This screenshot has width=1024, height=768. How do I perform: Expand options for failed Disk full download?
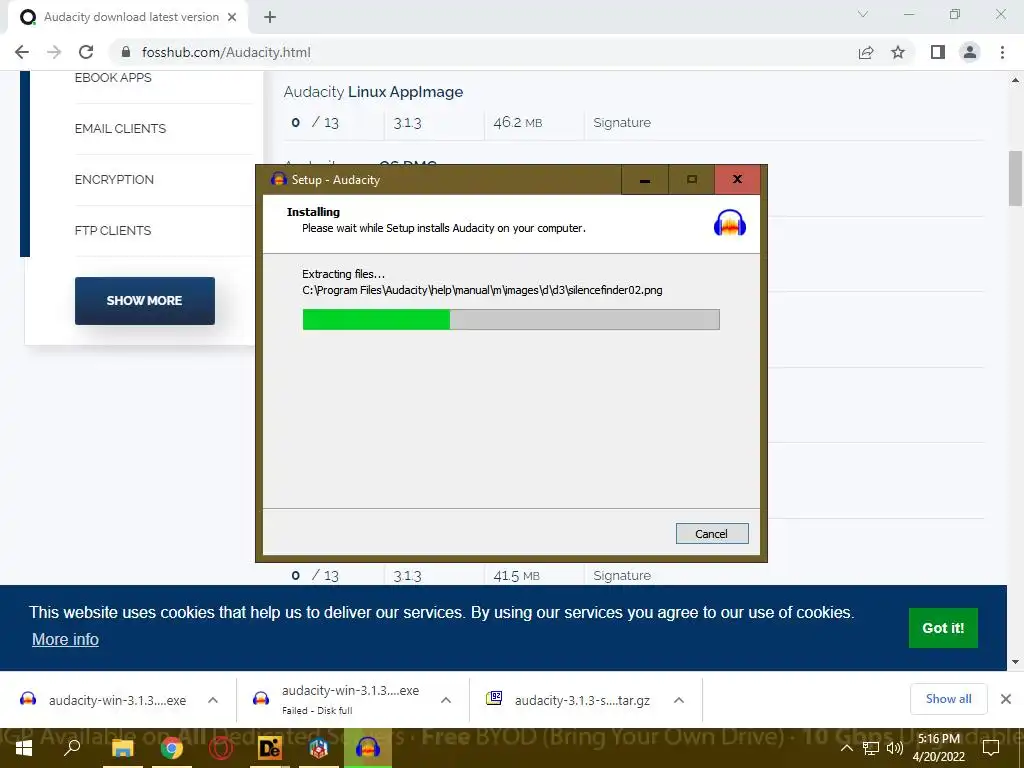click(x=446, y=700)
